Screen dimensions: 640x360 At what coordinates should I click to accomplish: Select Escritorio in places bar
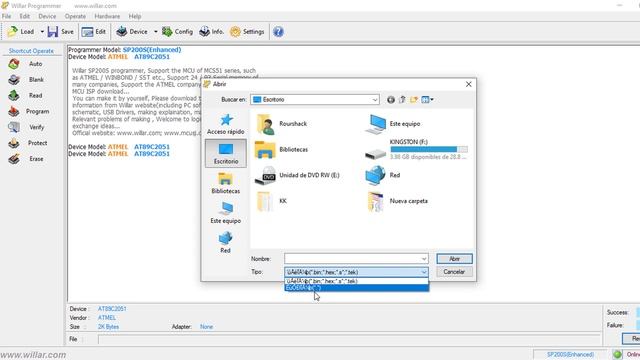coord(226,153)
